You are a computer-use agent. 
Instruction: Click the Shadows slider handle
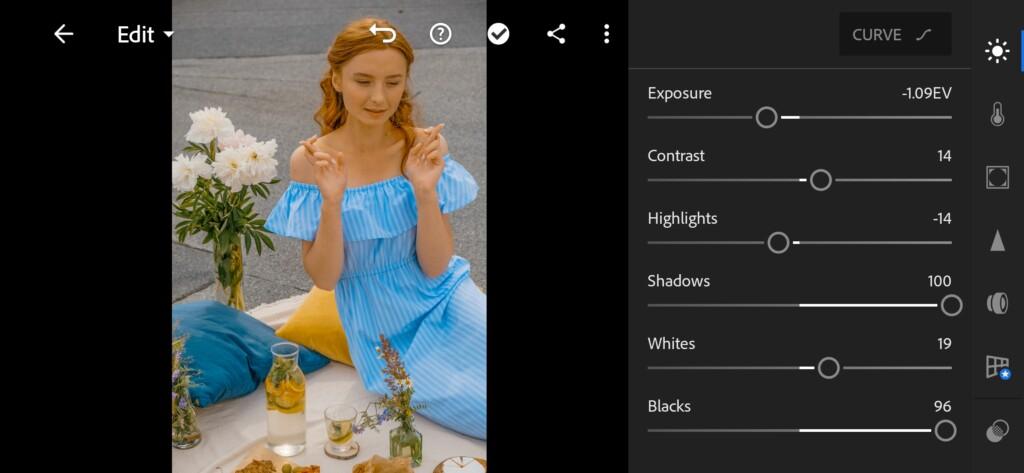(952, 305)
